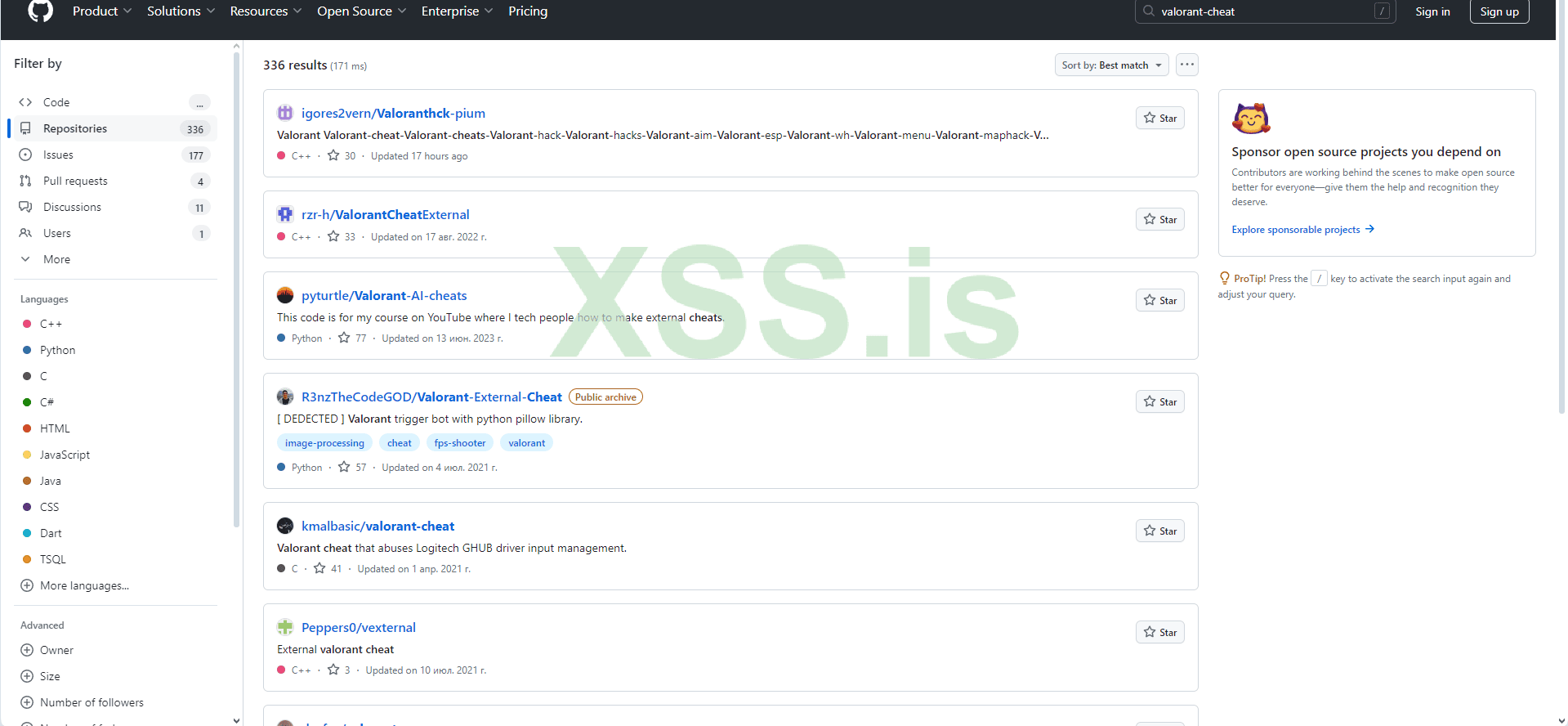1568x726 pixels.
Task: Open the three-dot results options menu
Action: pyautogui.click(x=1187, y=65)
